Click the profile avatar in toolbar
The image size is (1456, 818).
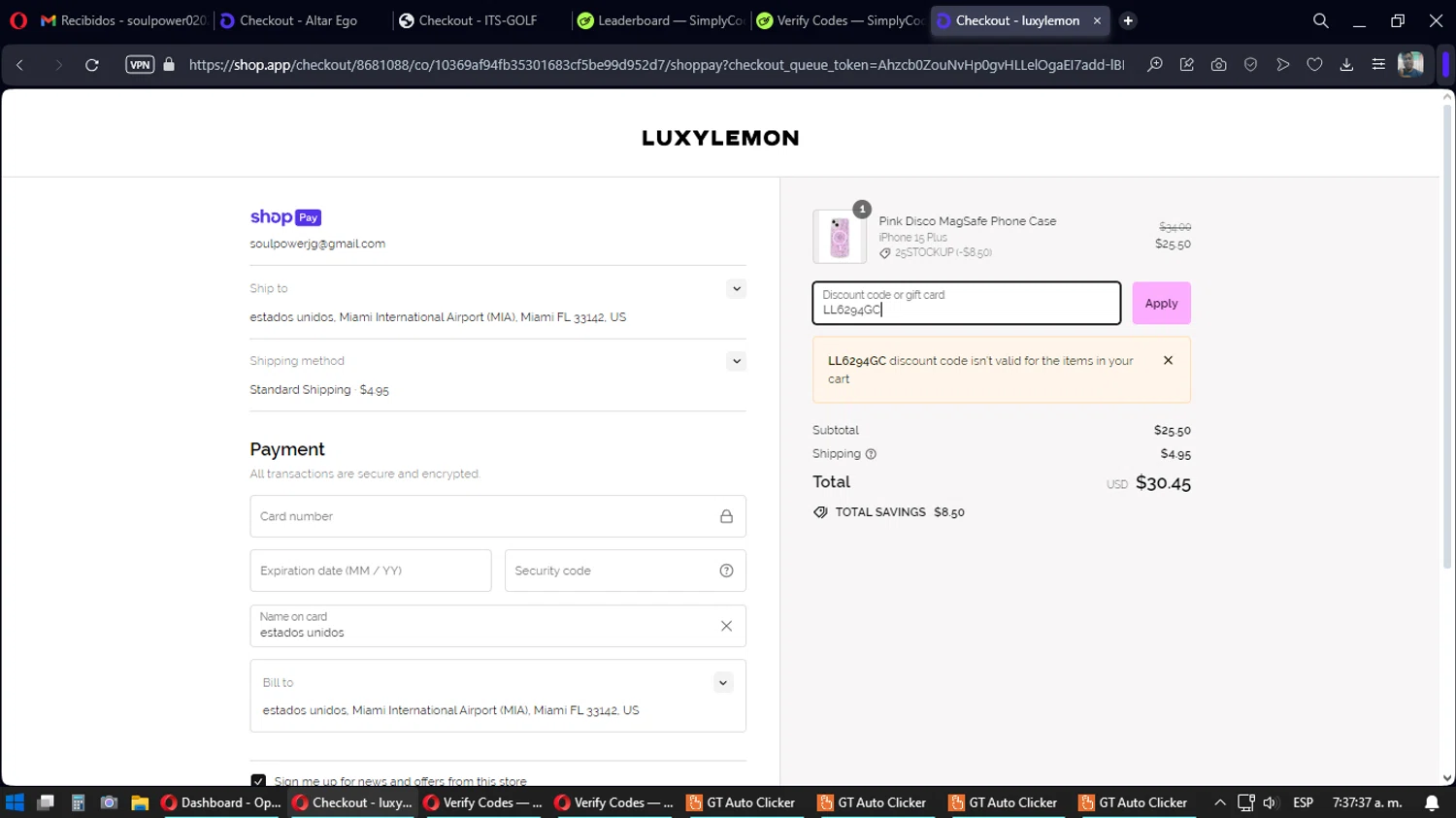[x=1410, y=65]
